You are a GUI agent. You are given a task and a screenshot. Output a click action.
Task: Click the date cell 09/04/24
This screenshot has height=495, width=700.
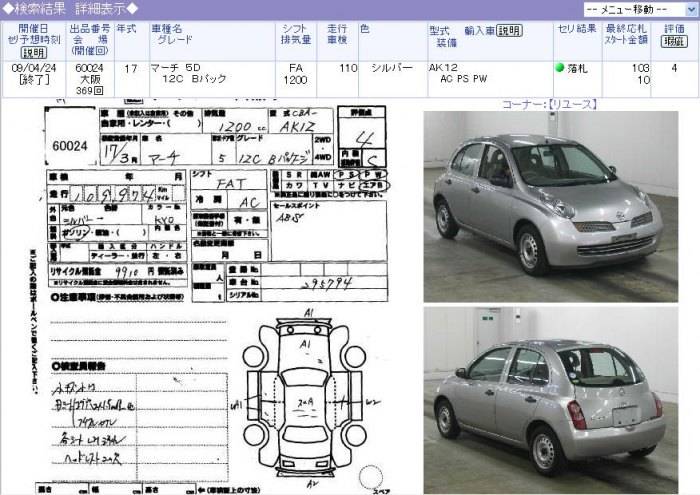pos(33,68)
